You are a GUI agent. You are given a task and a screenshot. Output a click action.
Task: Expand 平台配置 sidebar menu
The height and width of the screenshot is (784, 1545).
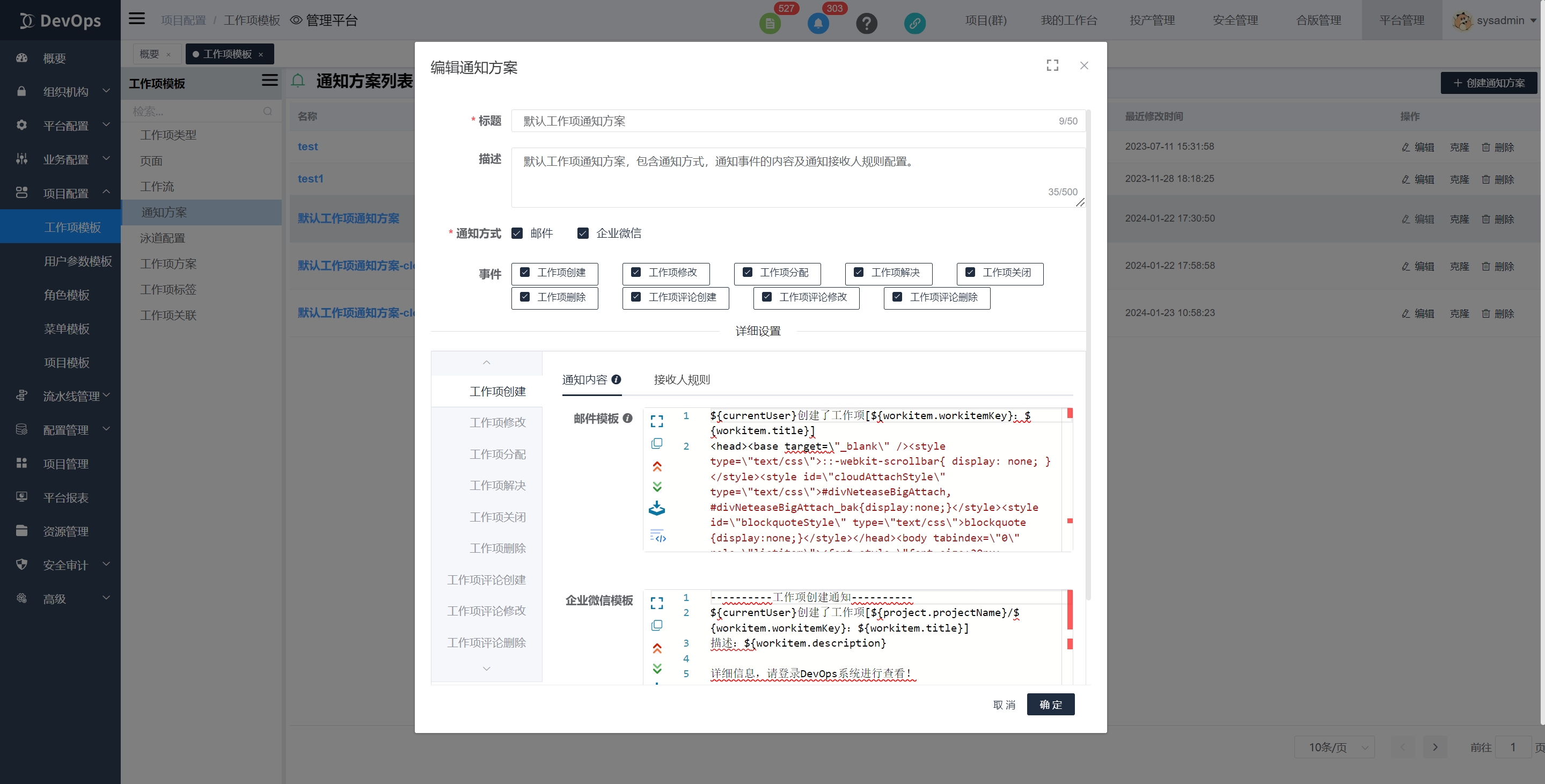tap(65, 126)
